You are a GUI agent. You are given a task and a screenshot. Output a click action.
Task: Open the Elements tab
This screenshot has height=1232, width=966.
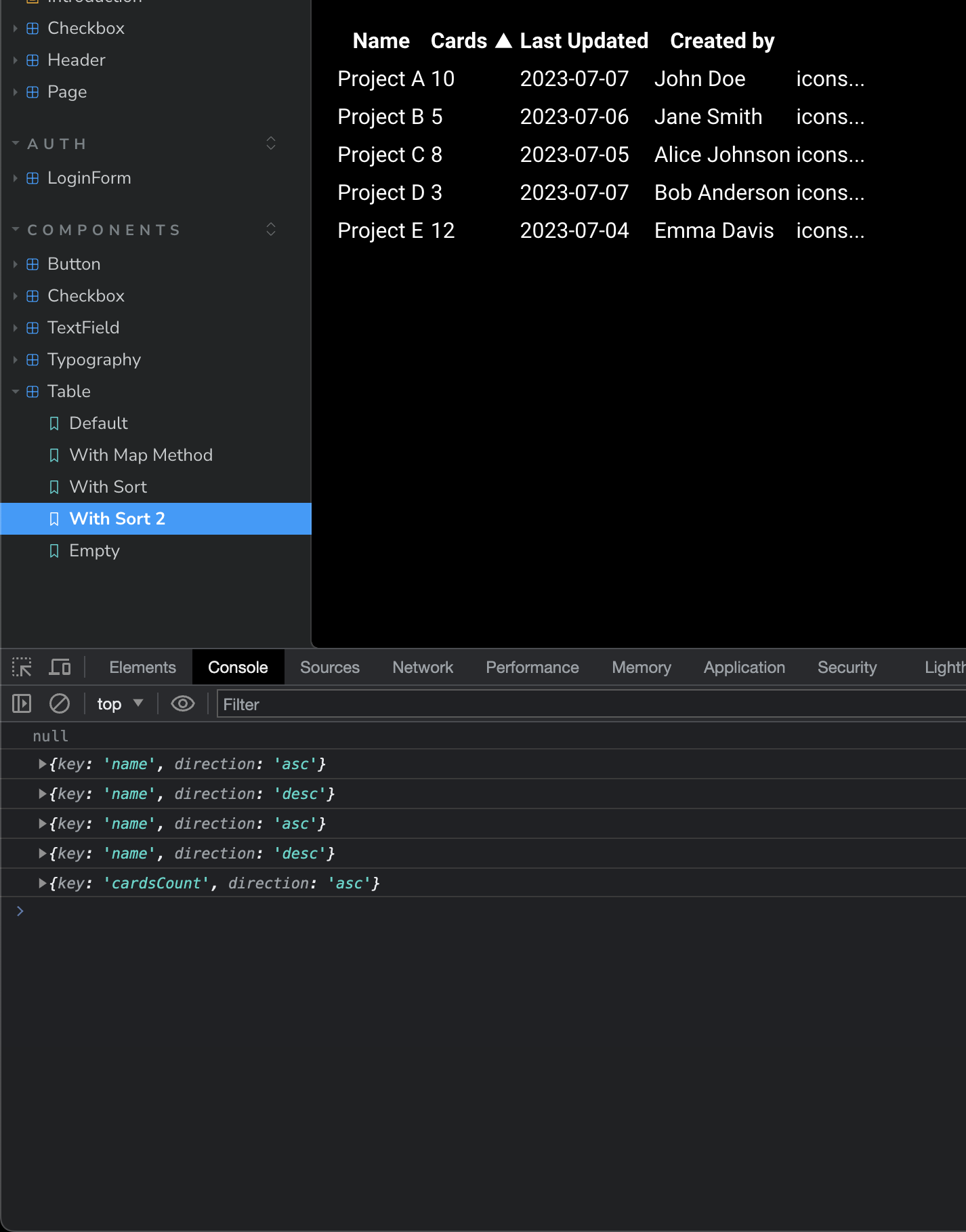(x=142, y=668)
